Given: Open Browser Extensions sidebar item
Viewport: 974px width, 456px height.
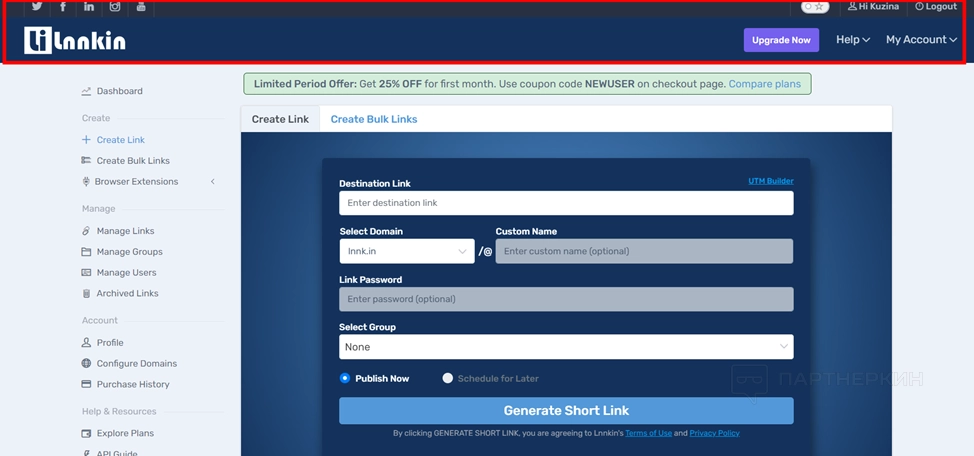Looking at the screenshot, I should [x=136, y=181].
